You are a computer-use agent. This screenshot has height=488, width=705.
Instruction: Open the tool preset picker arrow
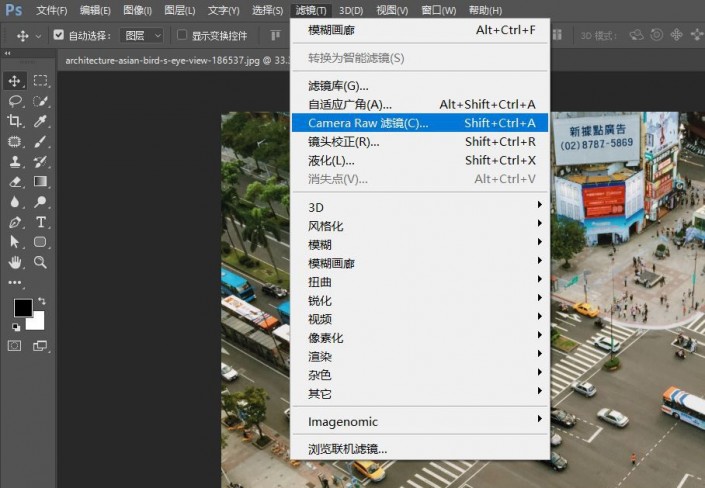pyautogui.click(x=38, y=36)
